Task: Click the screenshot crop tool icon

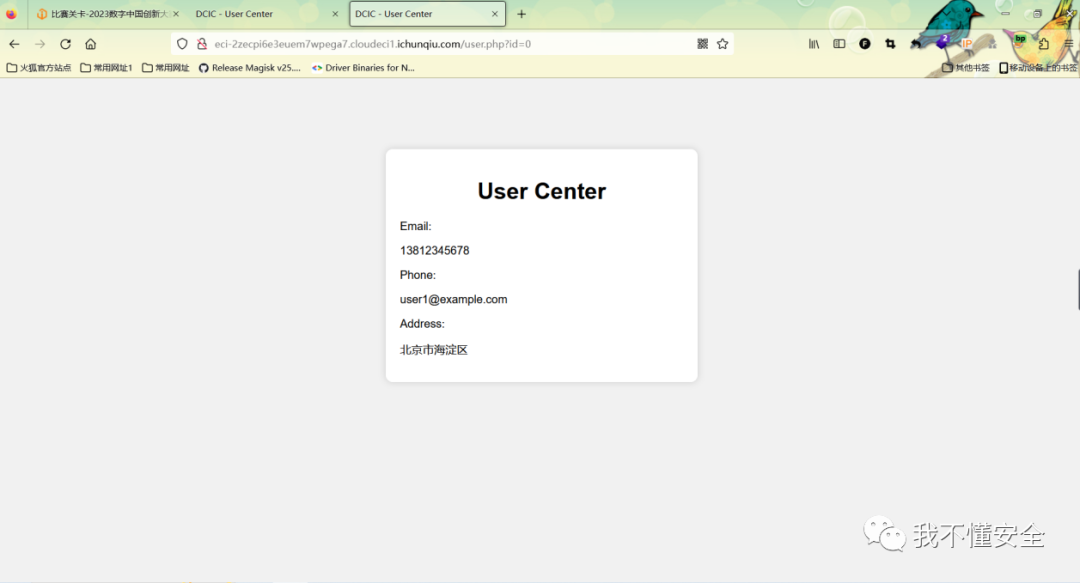Action: (890, 44)
